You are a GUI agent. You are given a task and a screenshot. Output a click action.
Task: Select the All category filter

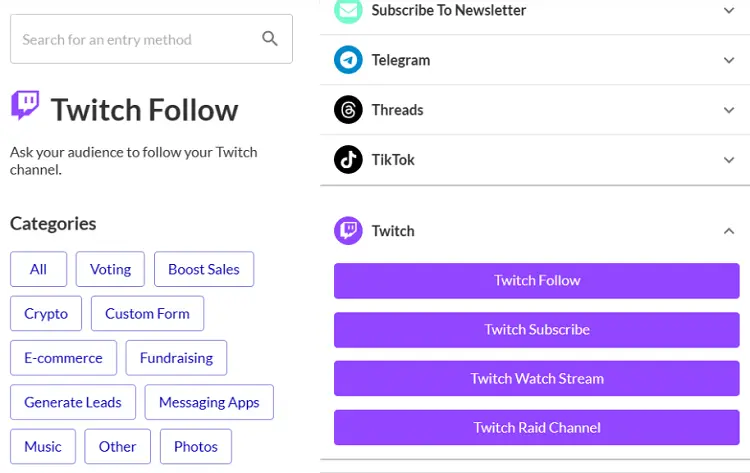38,269
